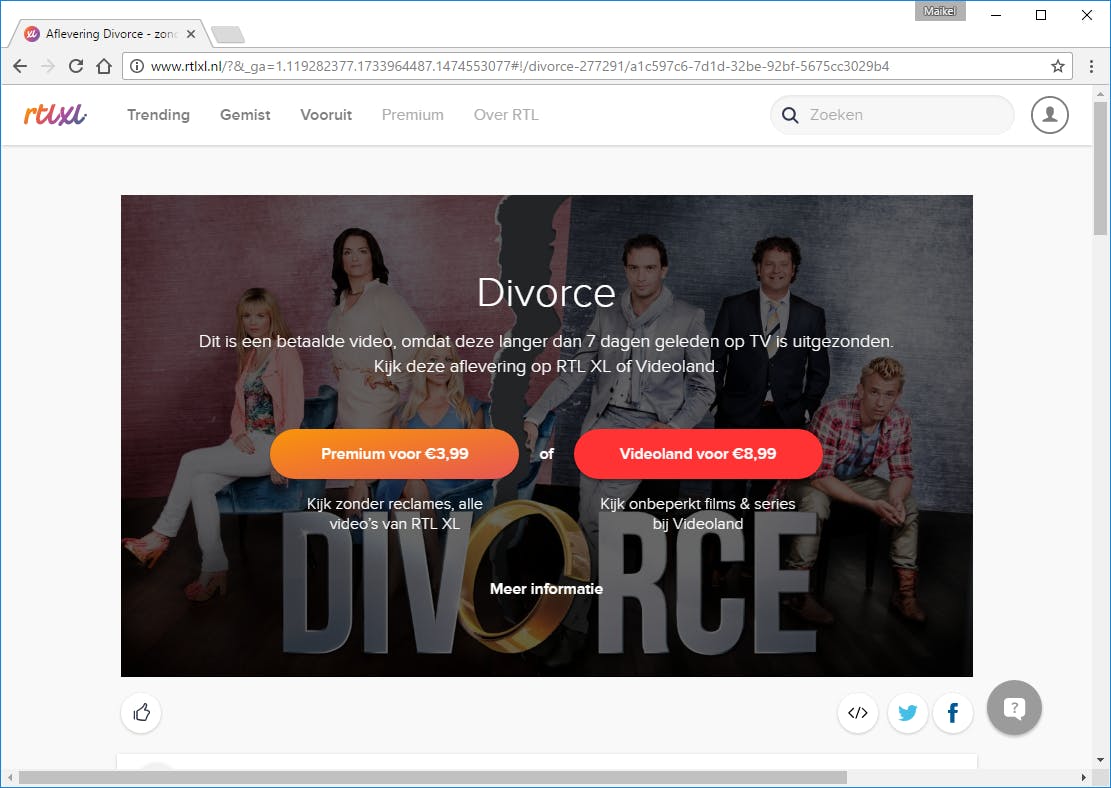Open the Gemist menu
This screenshot has height=788, width=1111.
tap(245, 115)
